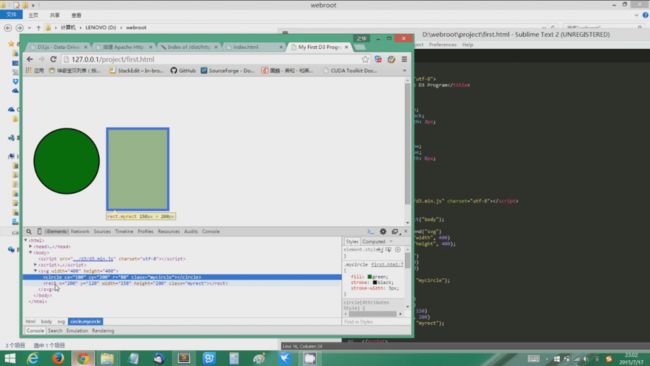Click the black stroke color swatch
Screen dimensions: 650x366
click(x=375, y=282)
